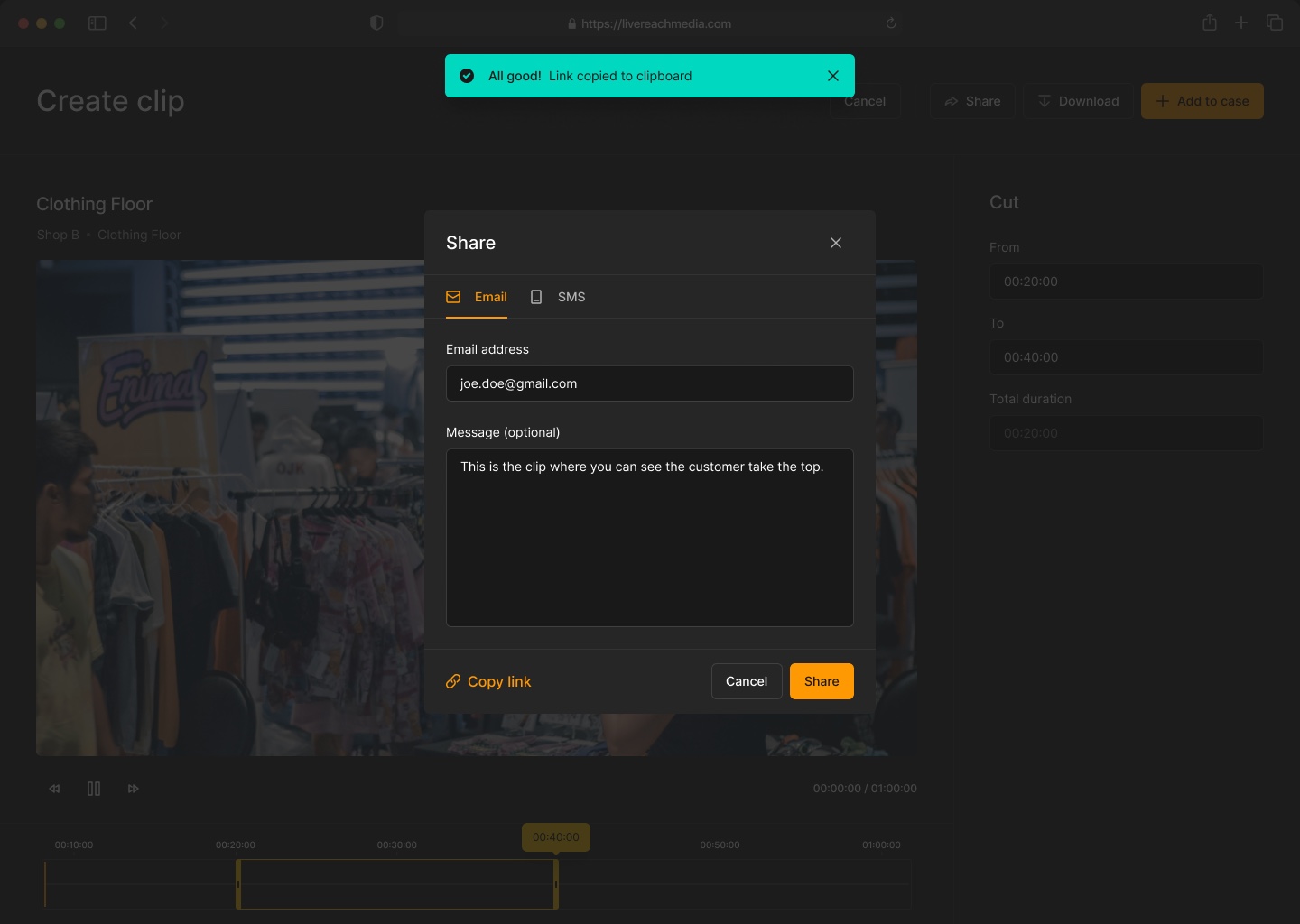The height and width of the screenshot is (924, 1300).
Task: Click the checkmark icon in notification
Action: click(467, 76)
